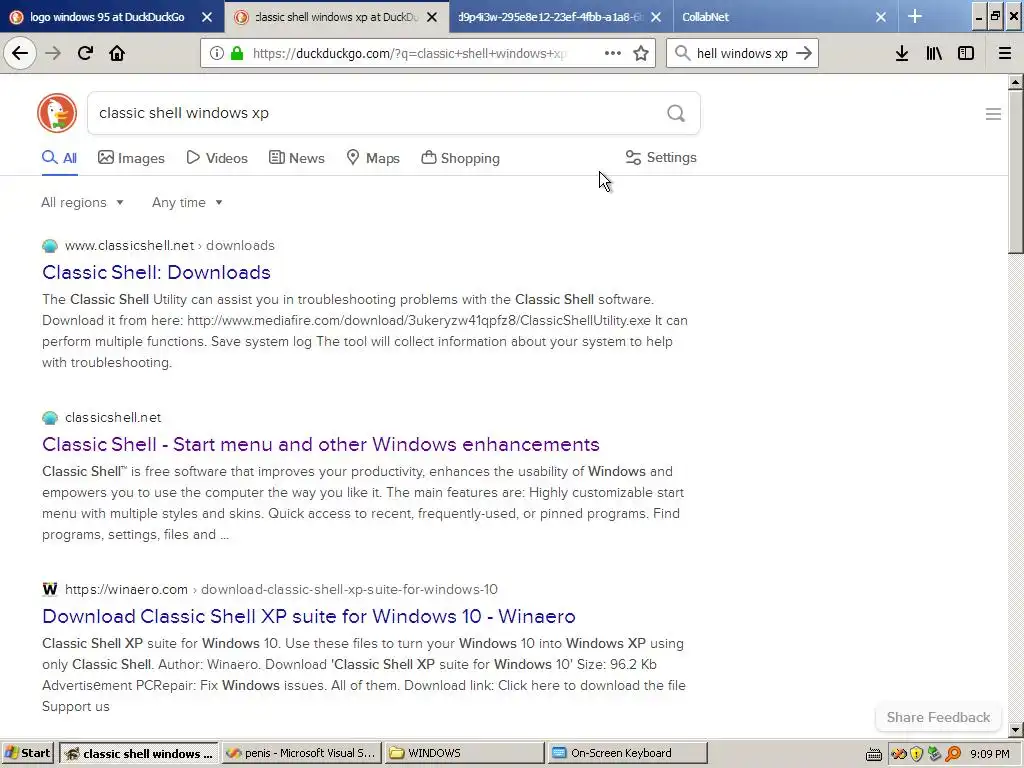The width and height of the screenshot is (1024, 768).
Task: Bookmark this page with the star
Action: pos(641,53)
